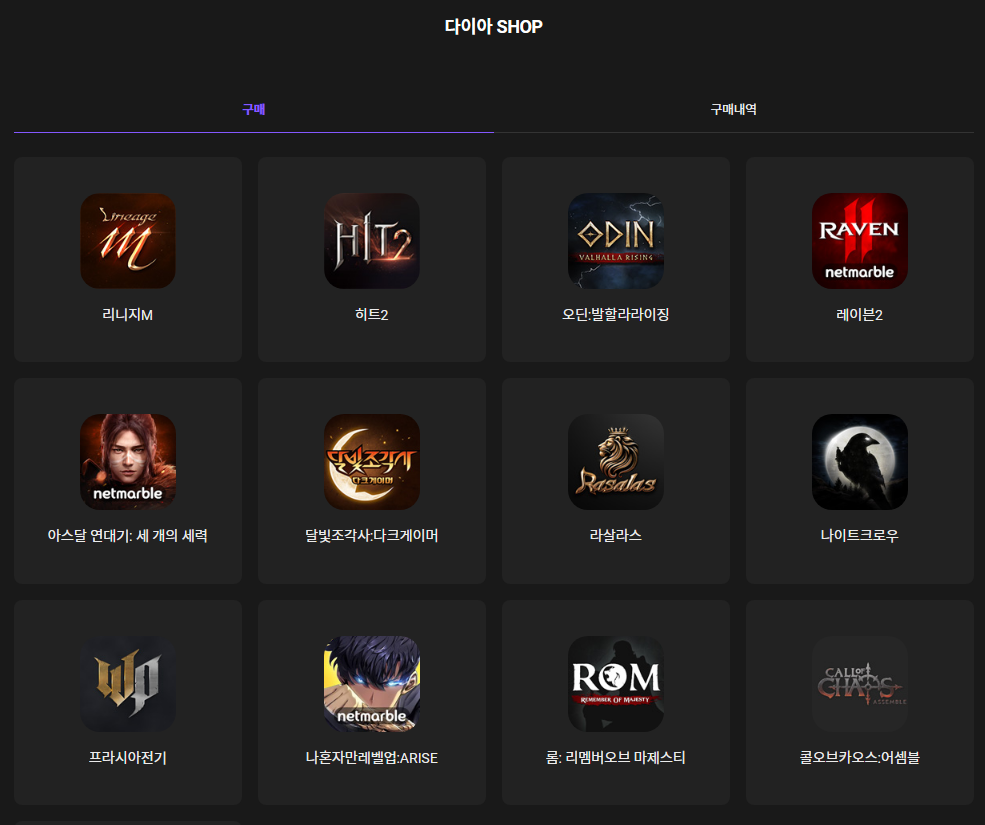The height and width of the screenshot is (825, 985).
Task: Open the Rasalas lion icon
Action: coord(616,462)
